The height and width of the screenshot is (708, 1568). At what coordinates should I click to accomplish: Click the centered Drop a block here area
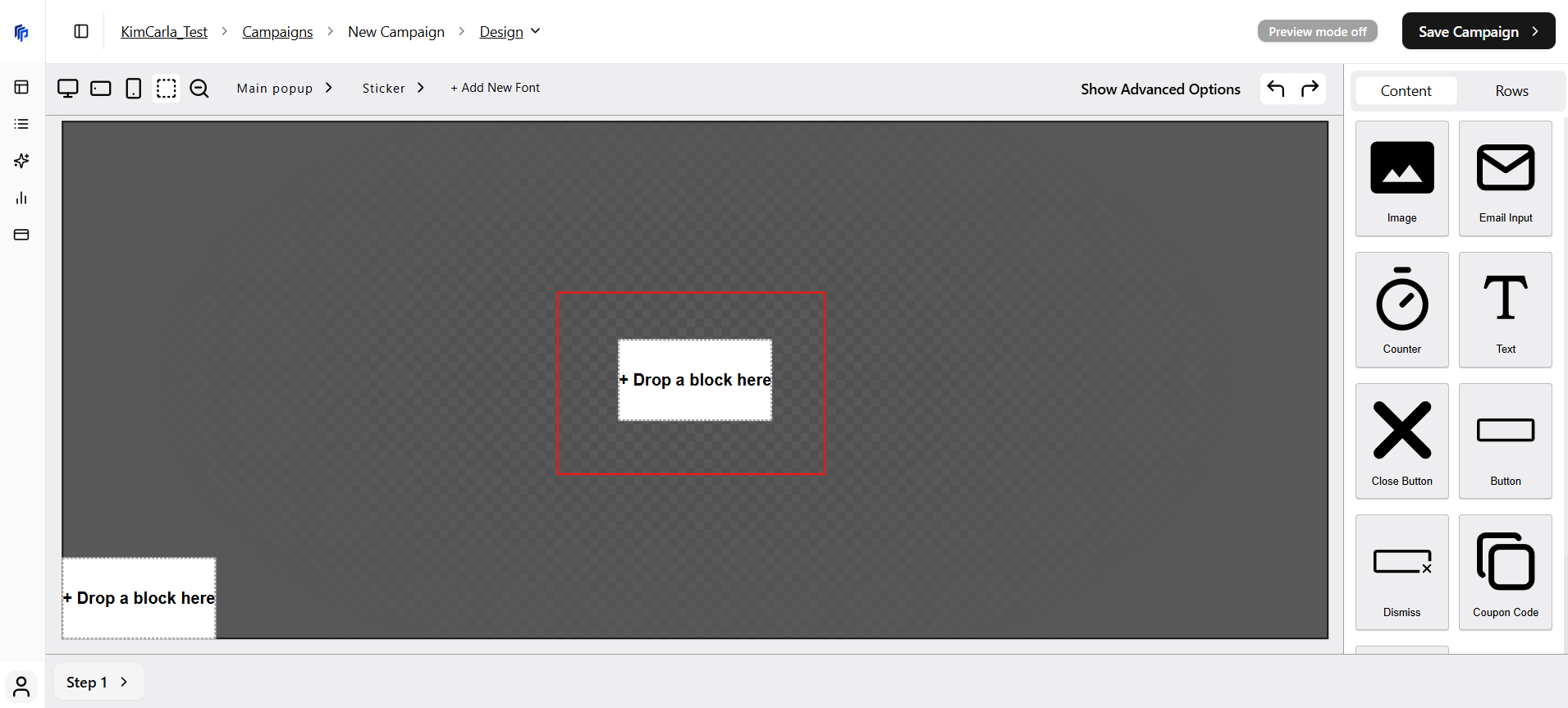[x=695, y=380]
